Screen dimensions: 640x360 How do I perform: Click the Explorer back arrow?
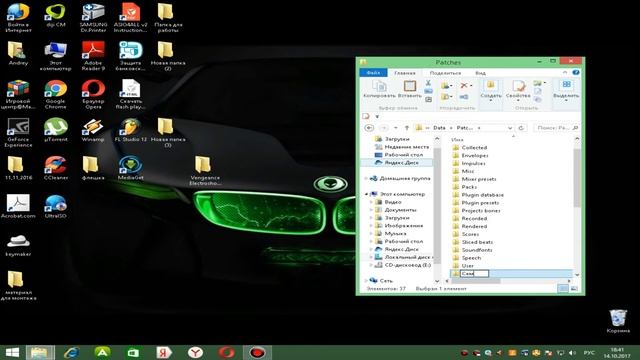pyautogui.click(x=369, y=128)
